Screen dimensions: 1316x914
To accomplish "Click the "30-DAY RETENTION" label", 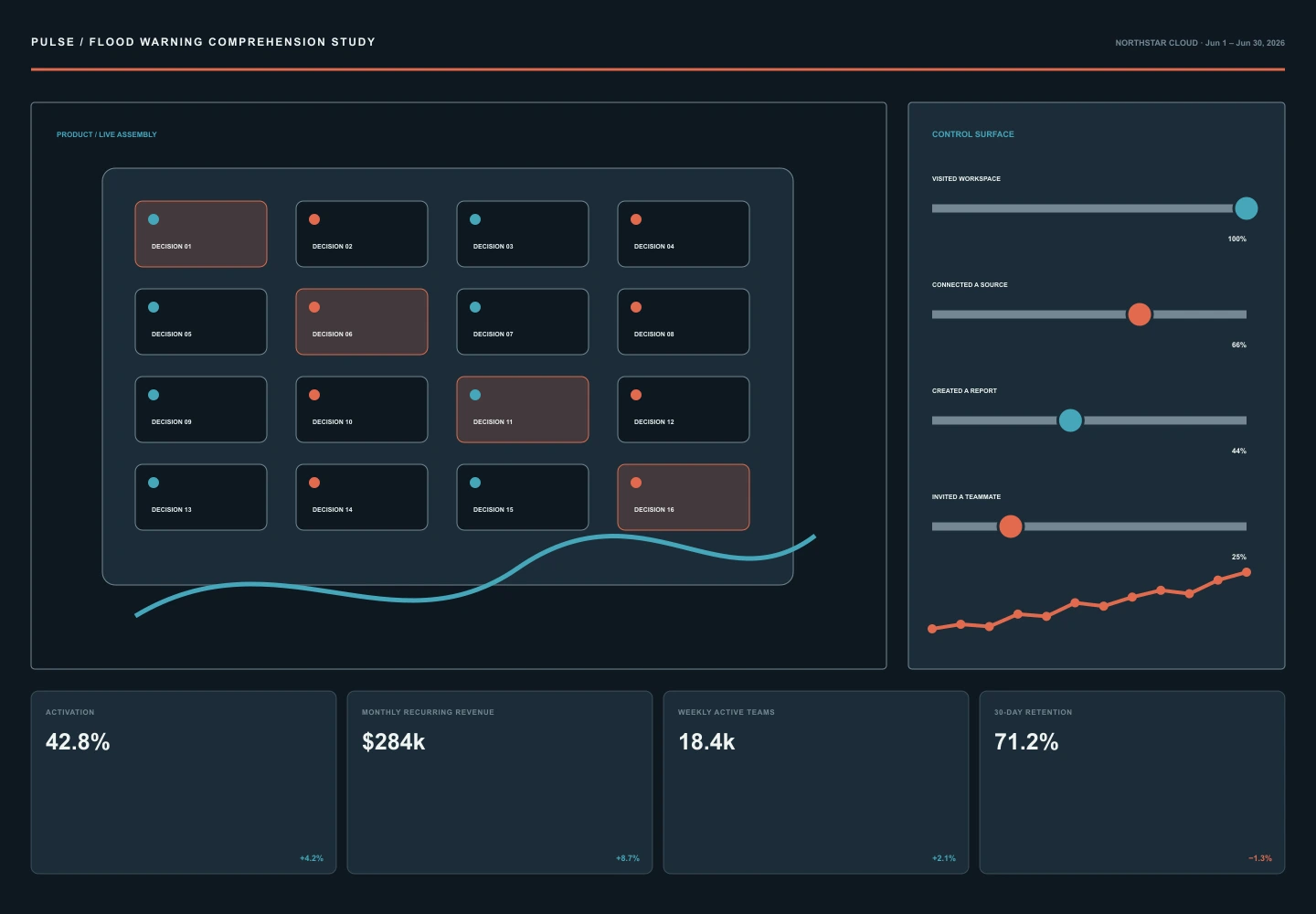I will coord(1034,712).
